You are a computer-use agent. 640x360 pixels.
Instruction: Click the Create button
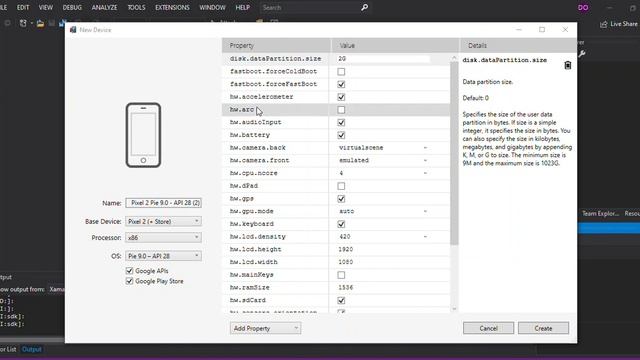(x=543, y=328)
